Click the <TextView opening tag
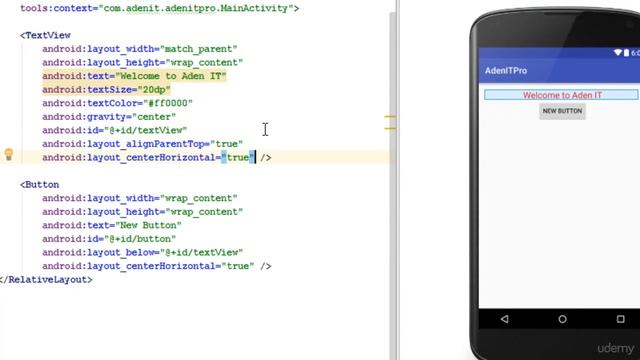This screenshot has height=360, width=640. [x=45, y=36]
